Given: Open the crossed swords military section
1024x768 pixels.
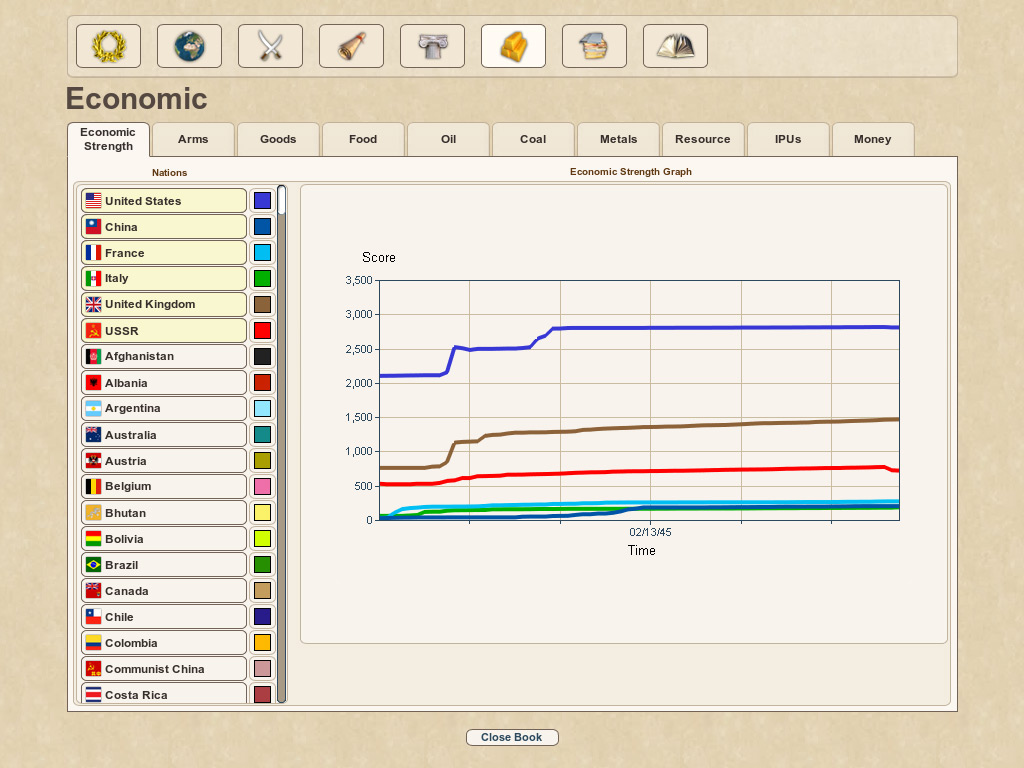Looking at the screenshot, I should 270,46.
